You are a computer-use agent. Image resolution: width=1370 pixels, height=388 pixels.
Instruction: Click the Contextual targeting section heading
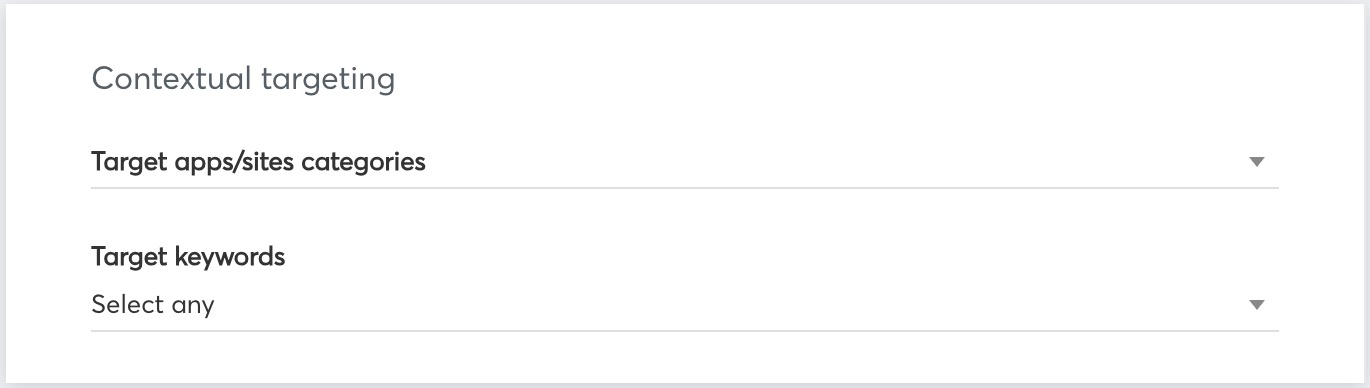click(243, 79)
